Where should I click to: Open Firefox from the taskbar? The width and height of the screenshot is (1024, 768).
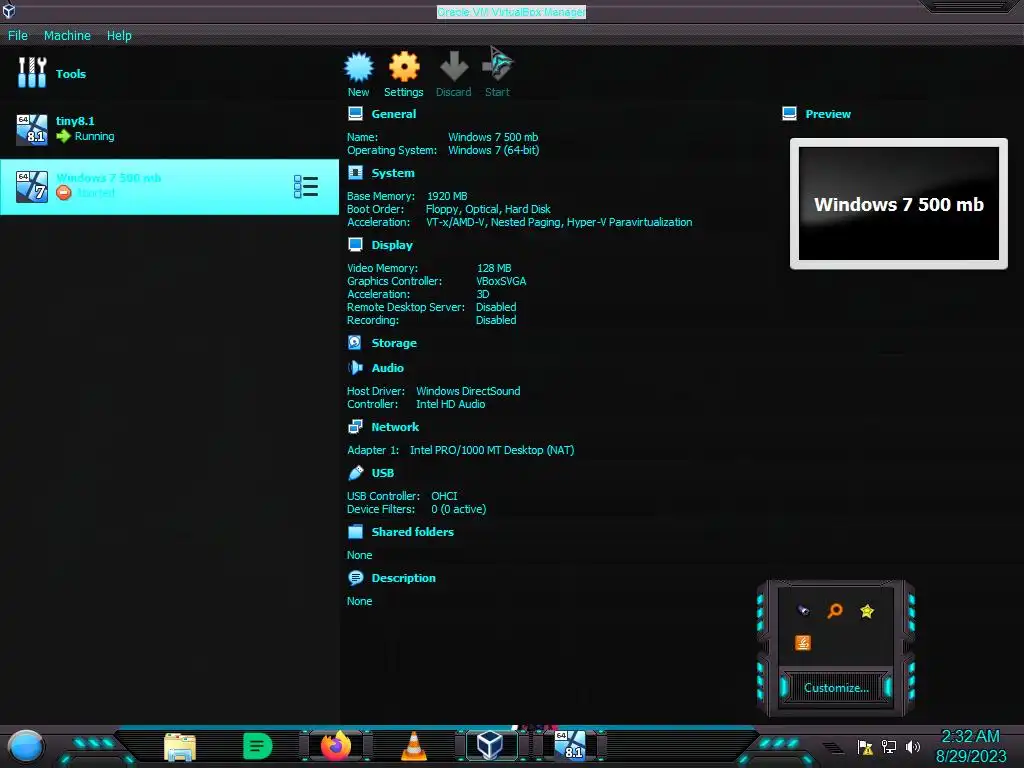tap(336, 746)
